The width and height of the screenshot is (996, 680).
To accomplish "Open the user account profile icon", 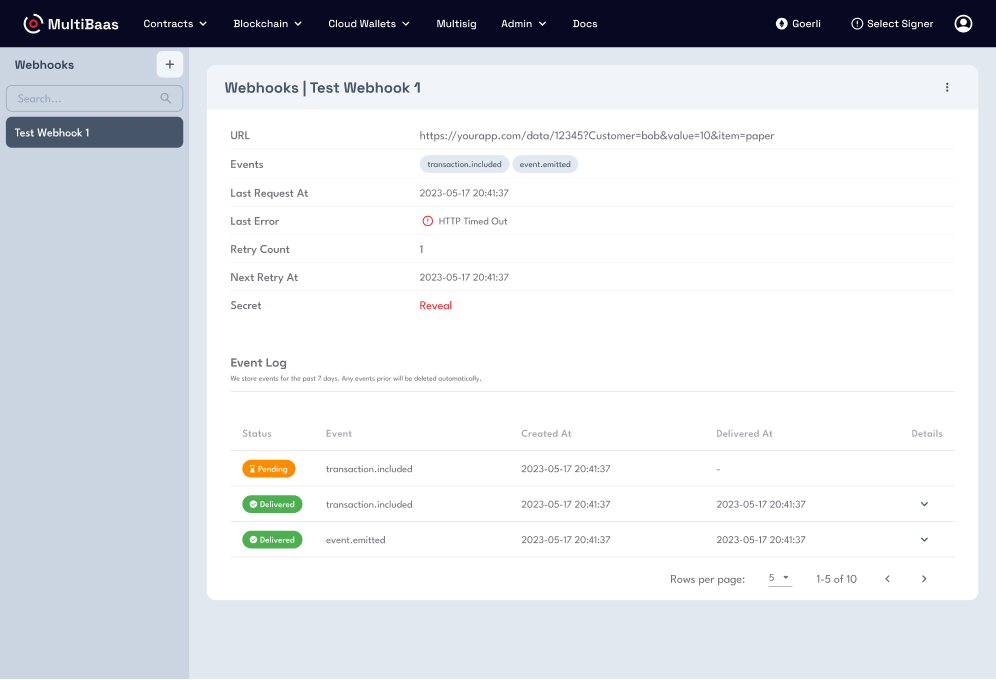I will pyautogui.click(x=963, y=23).
